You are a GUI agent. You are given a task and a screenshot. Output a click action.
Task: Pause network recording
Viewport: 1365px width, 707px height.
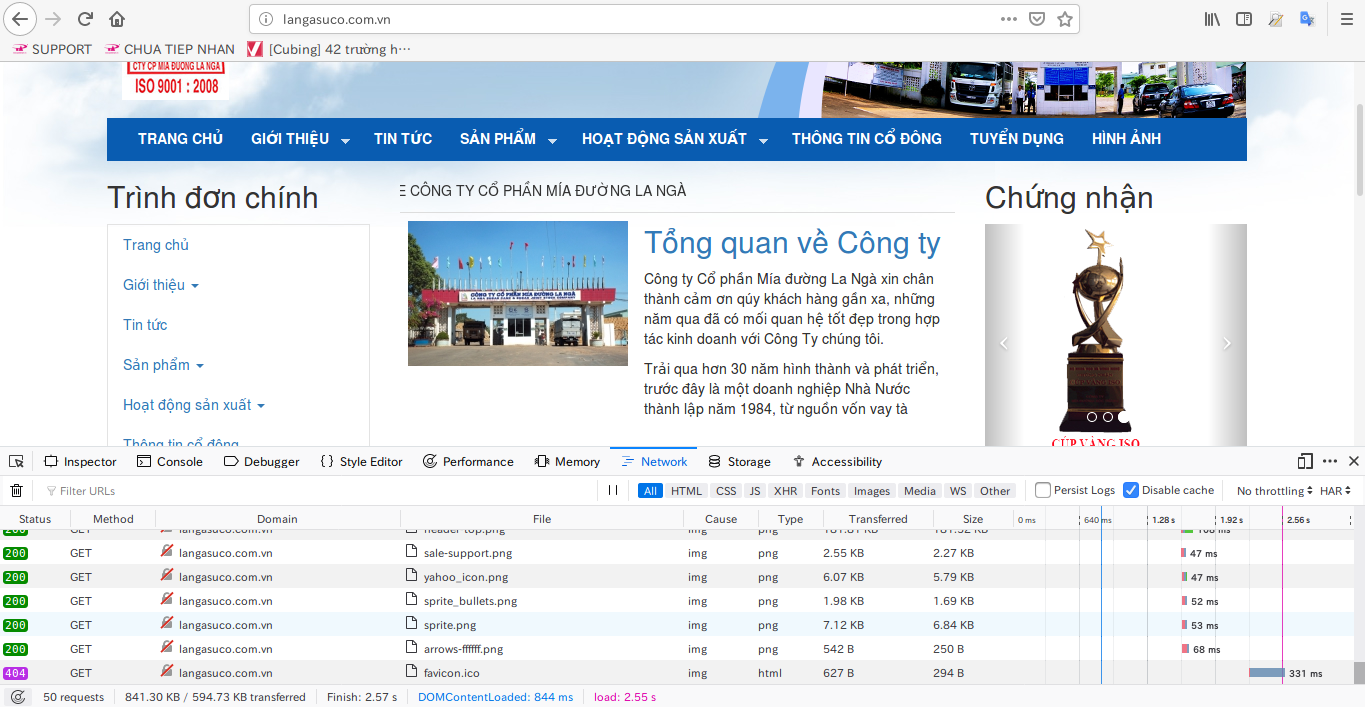pos(613,490)
